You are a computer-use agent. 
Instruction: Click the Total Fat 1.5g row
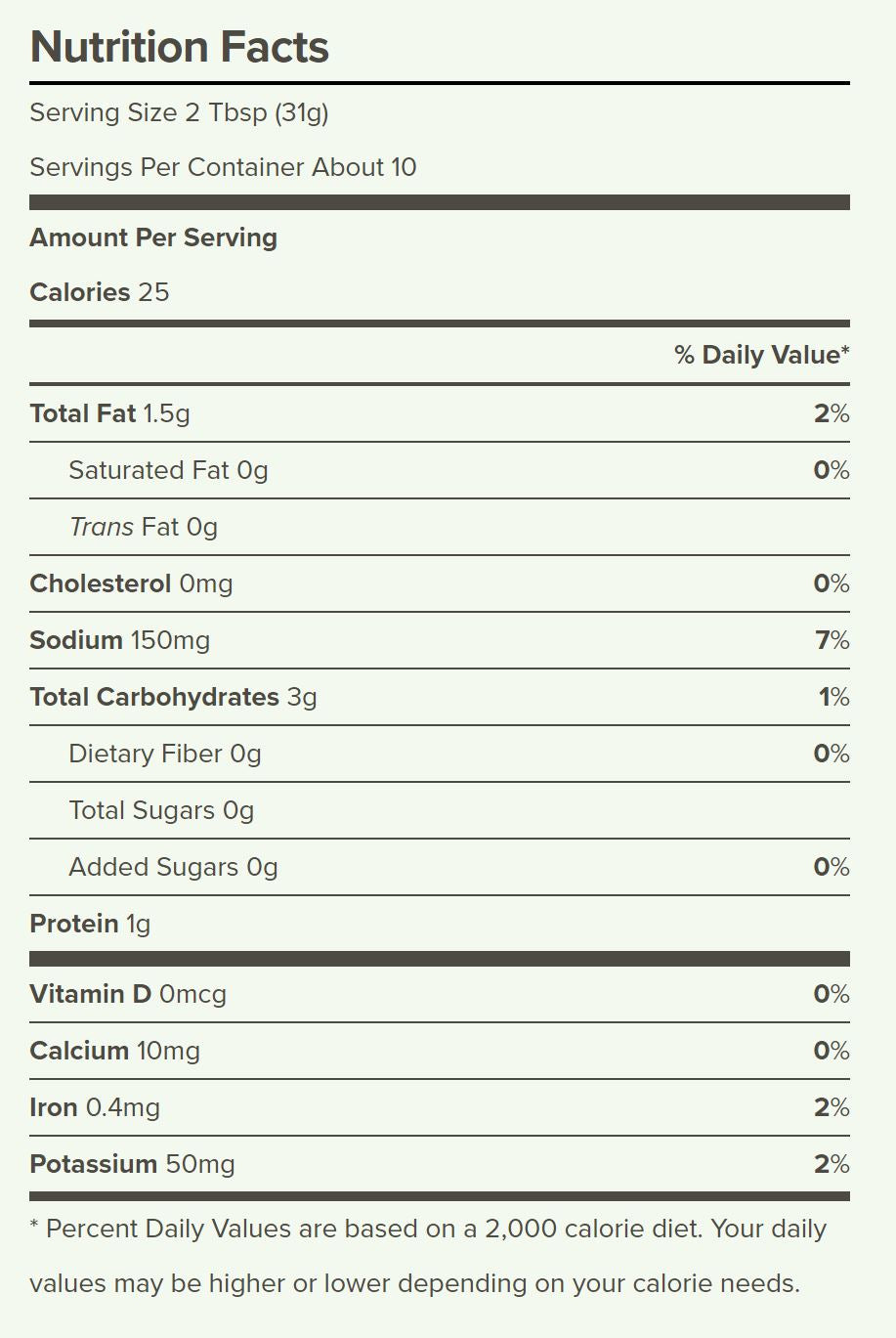[440, 413]
